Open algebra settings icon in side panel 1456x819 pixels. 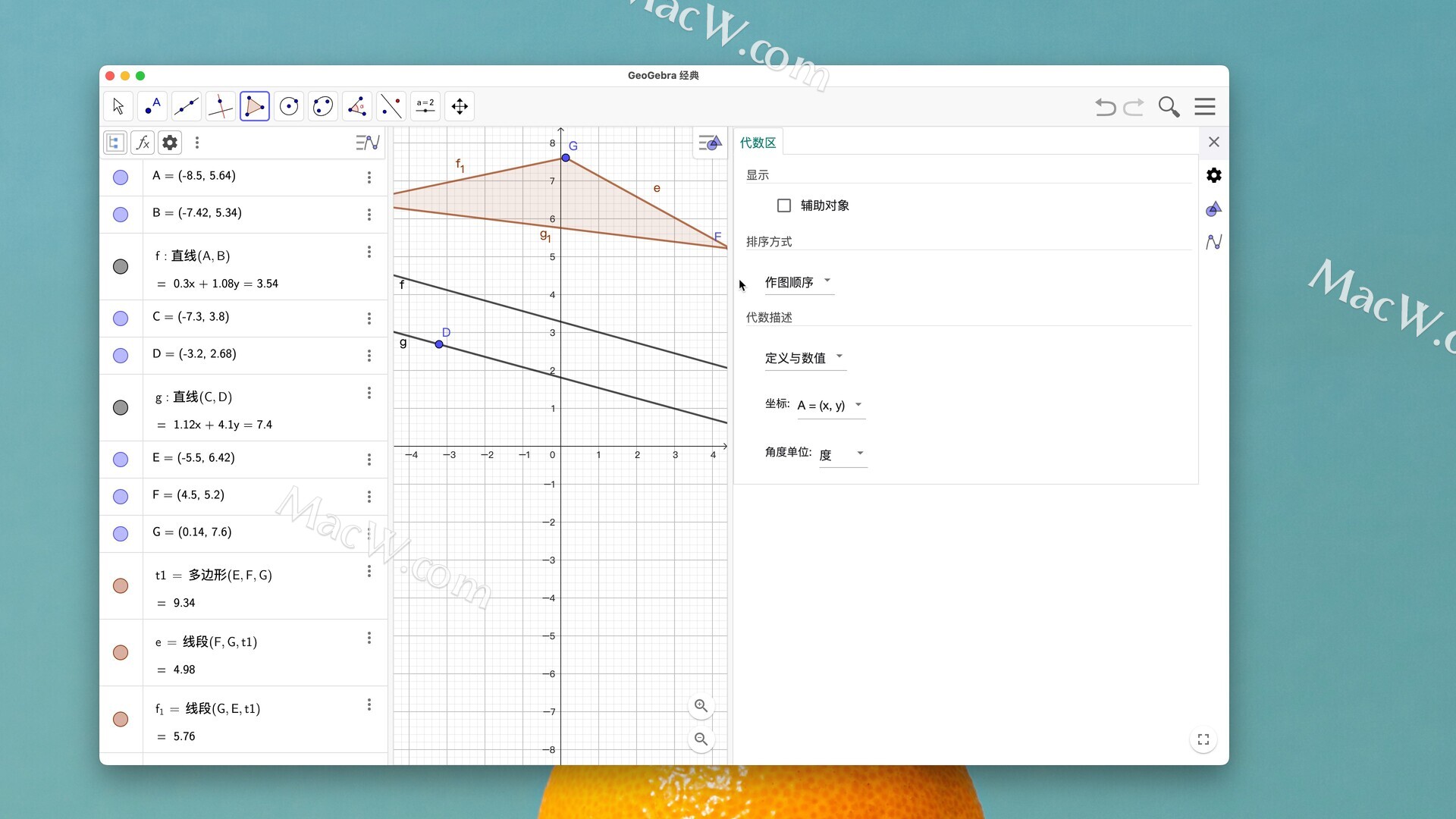click(1214, 242)
